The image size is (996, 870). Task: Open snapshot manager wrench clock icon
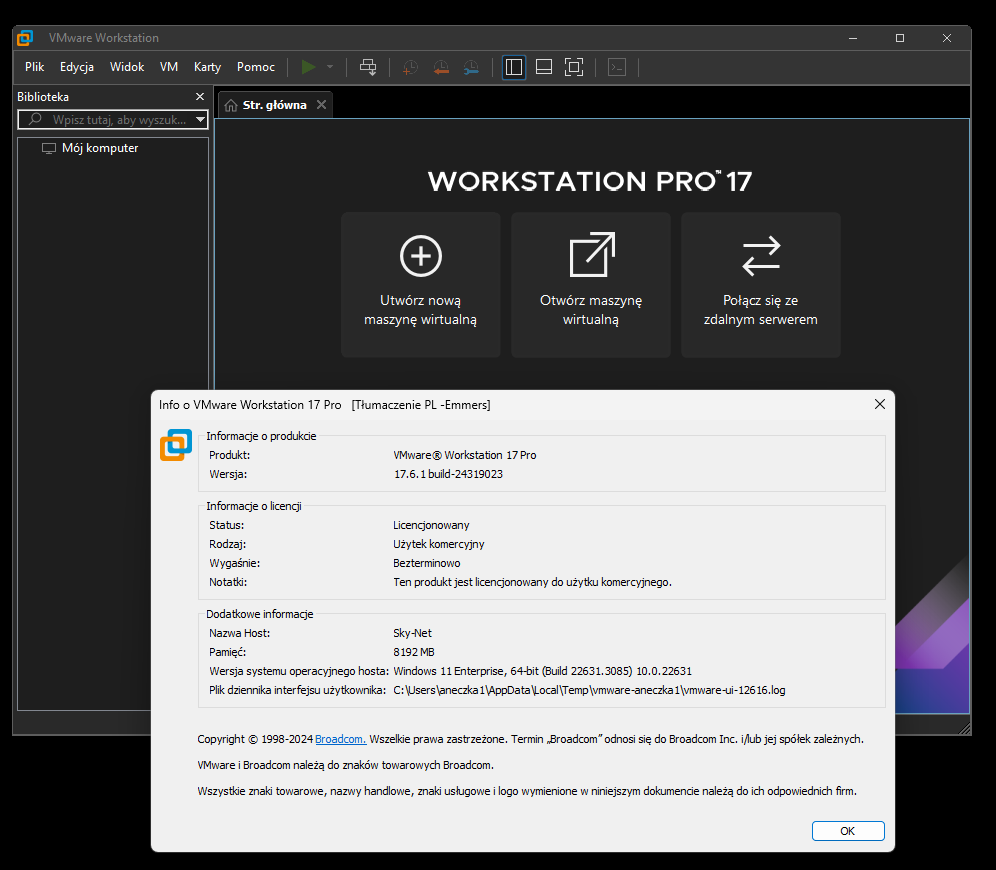(471, 67)
